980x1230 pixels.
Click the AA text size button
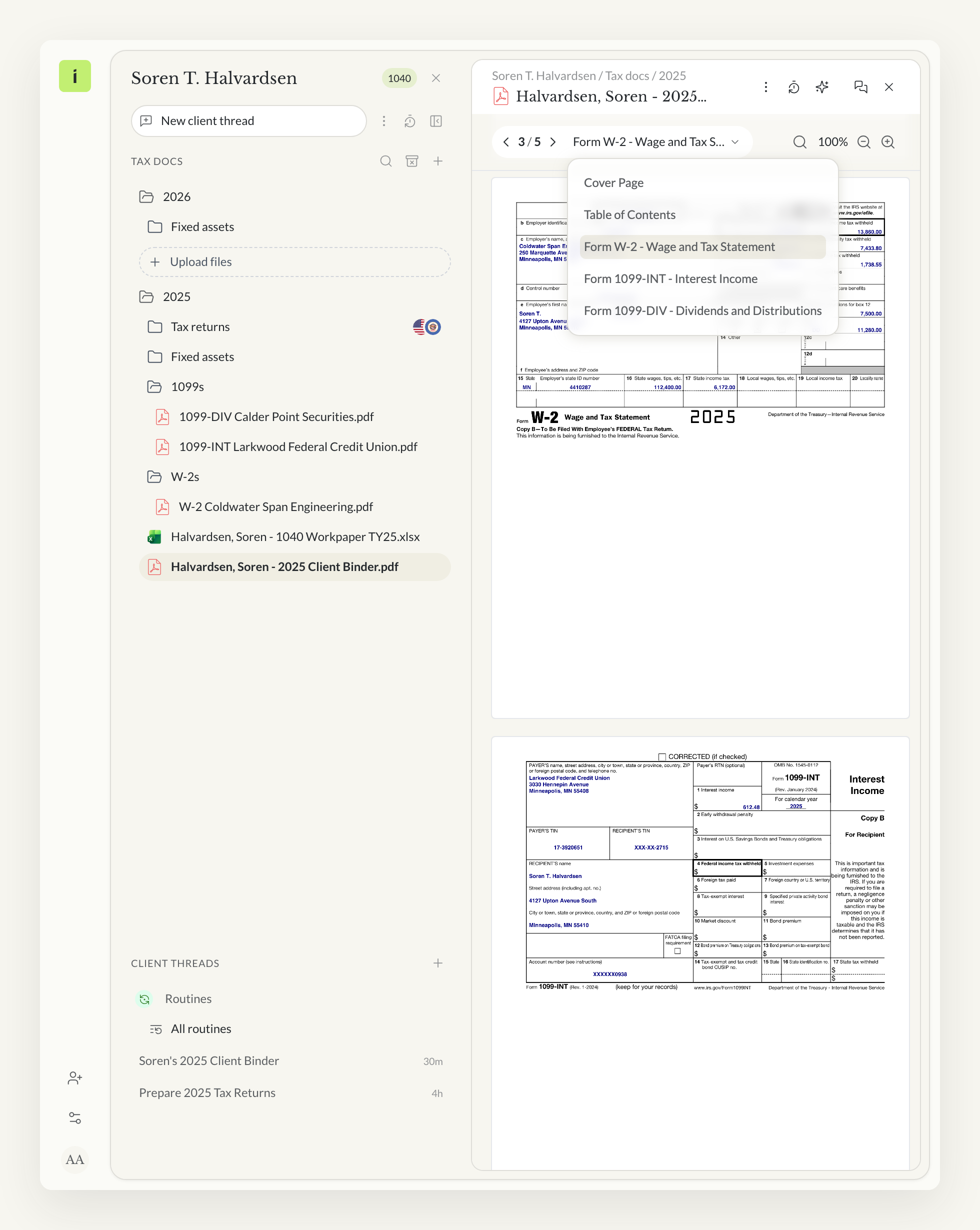pos(74,1159)
